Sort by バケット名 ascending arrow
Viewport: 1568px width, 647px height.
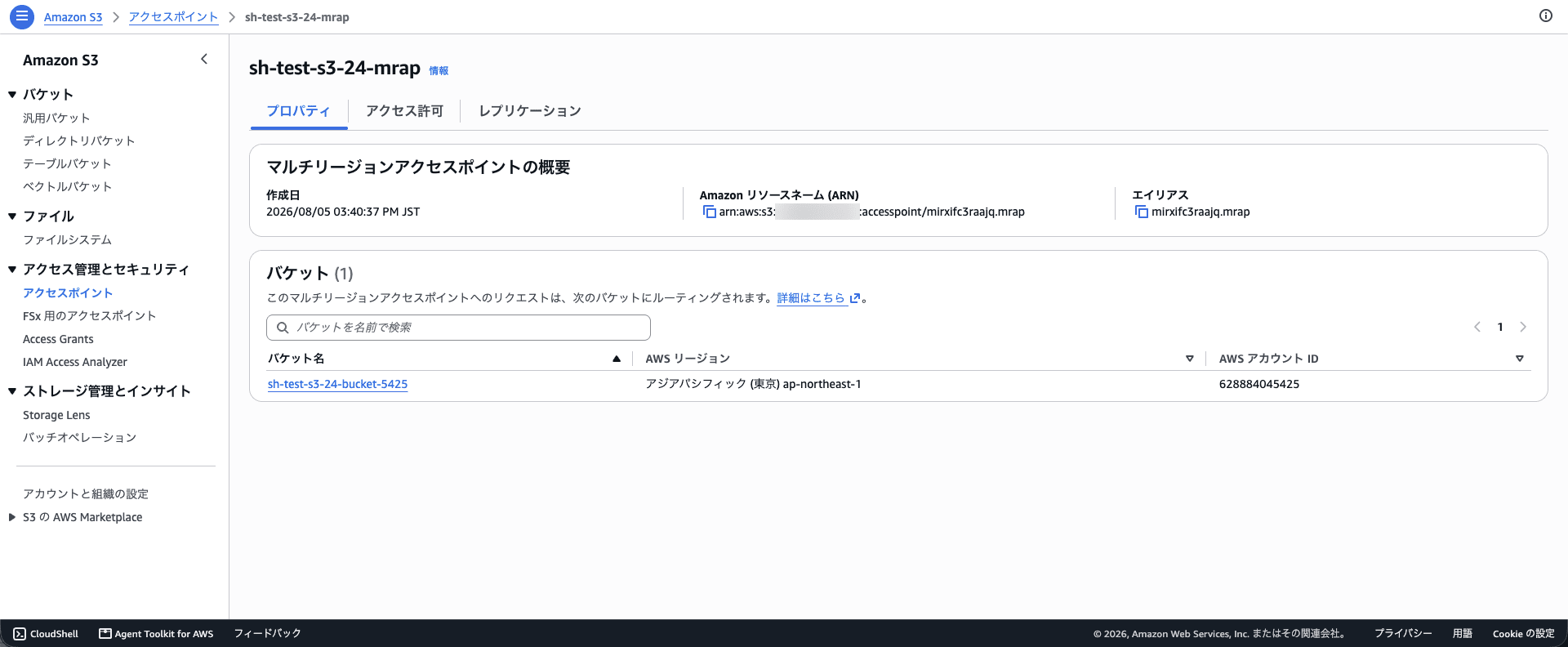coord(617,359)
